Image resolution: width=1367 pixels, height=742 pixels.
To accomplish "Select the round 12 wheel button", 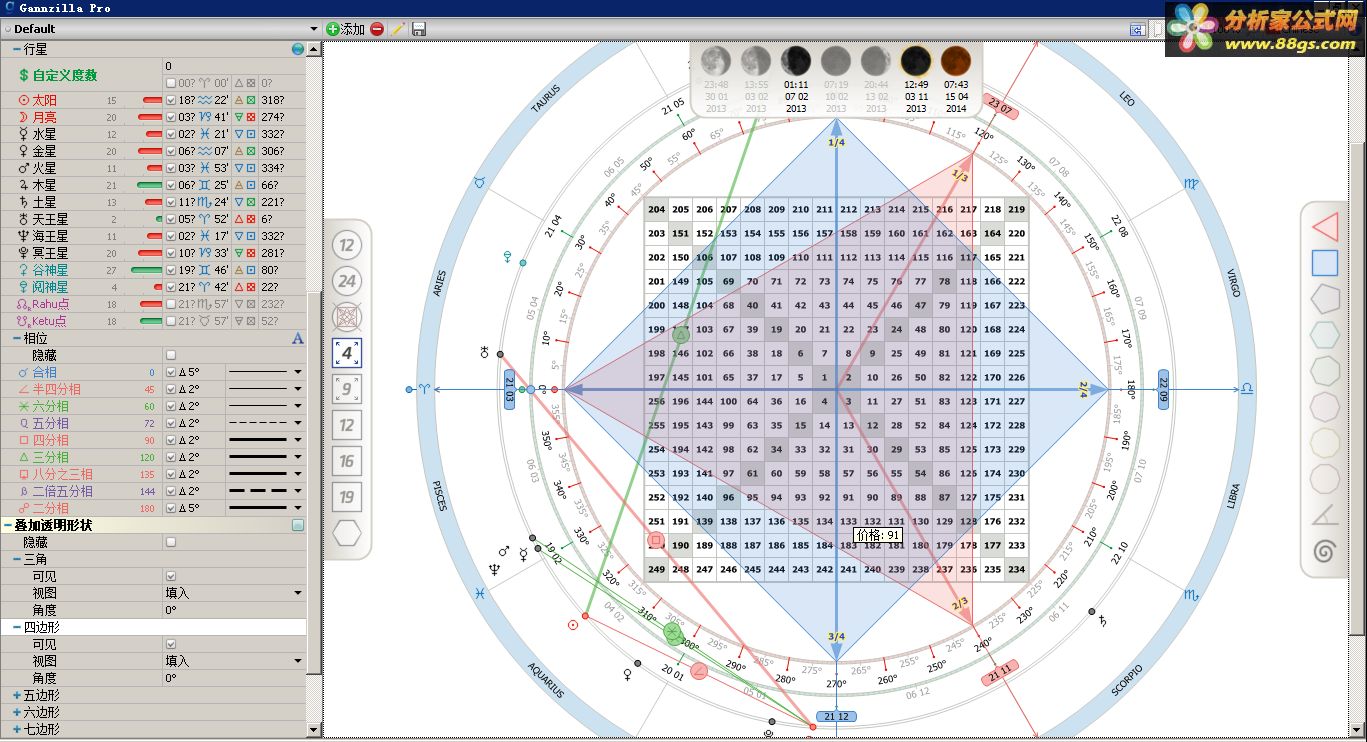I will tap(347, 245).
